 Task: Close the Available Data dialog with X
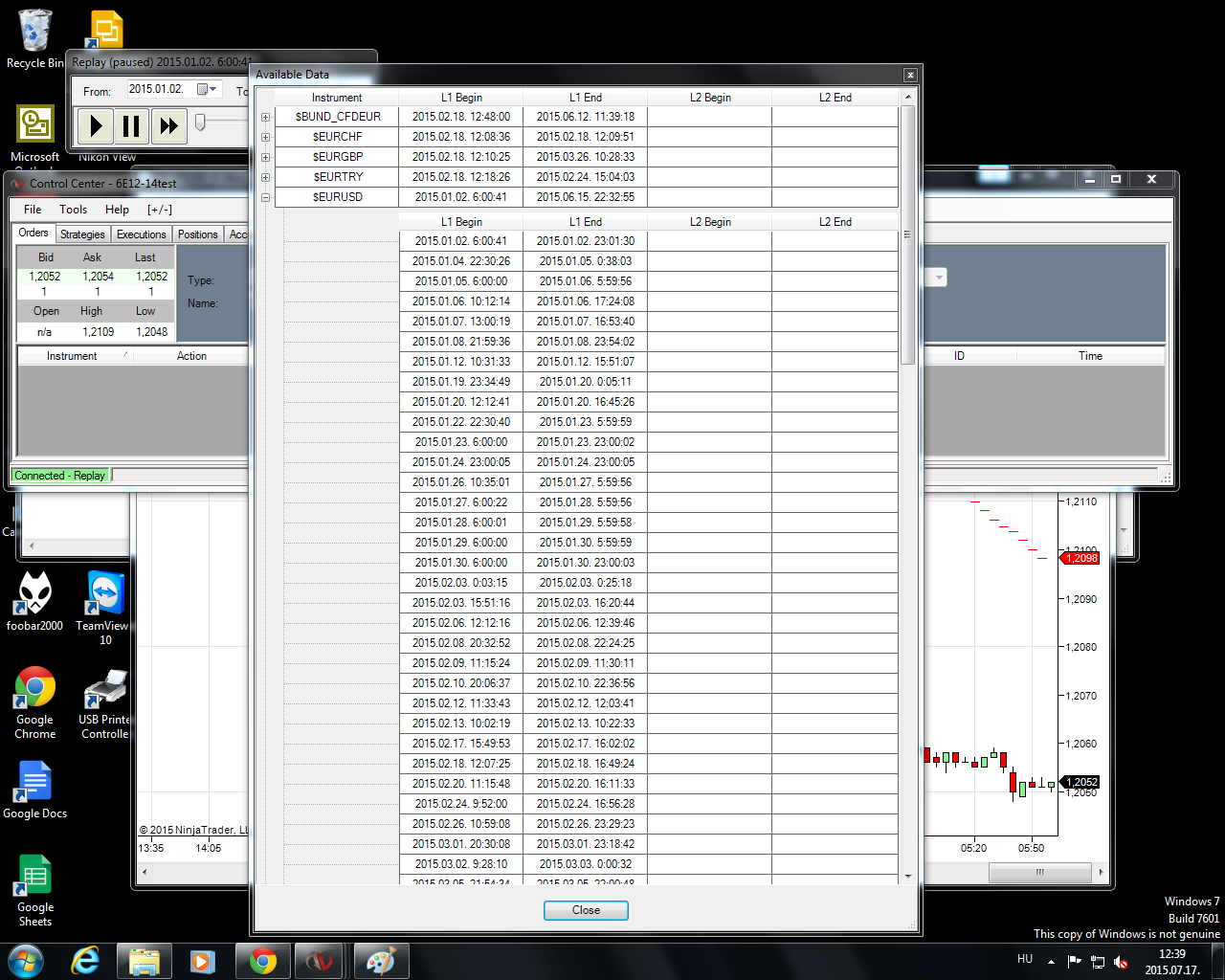click(910, 75)
